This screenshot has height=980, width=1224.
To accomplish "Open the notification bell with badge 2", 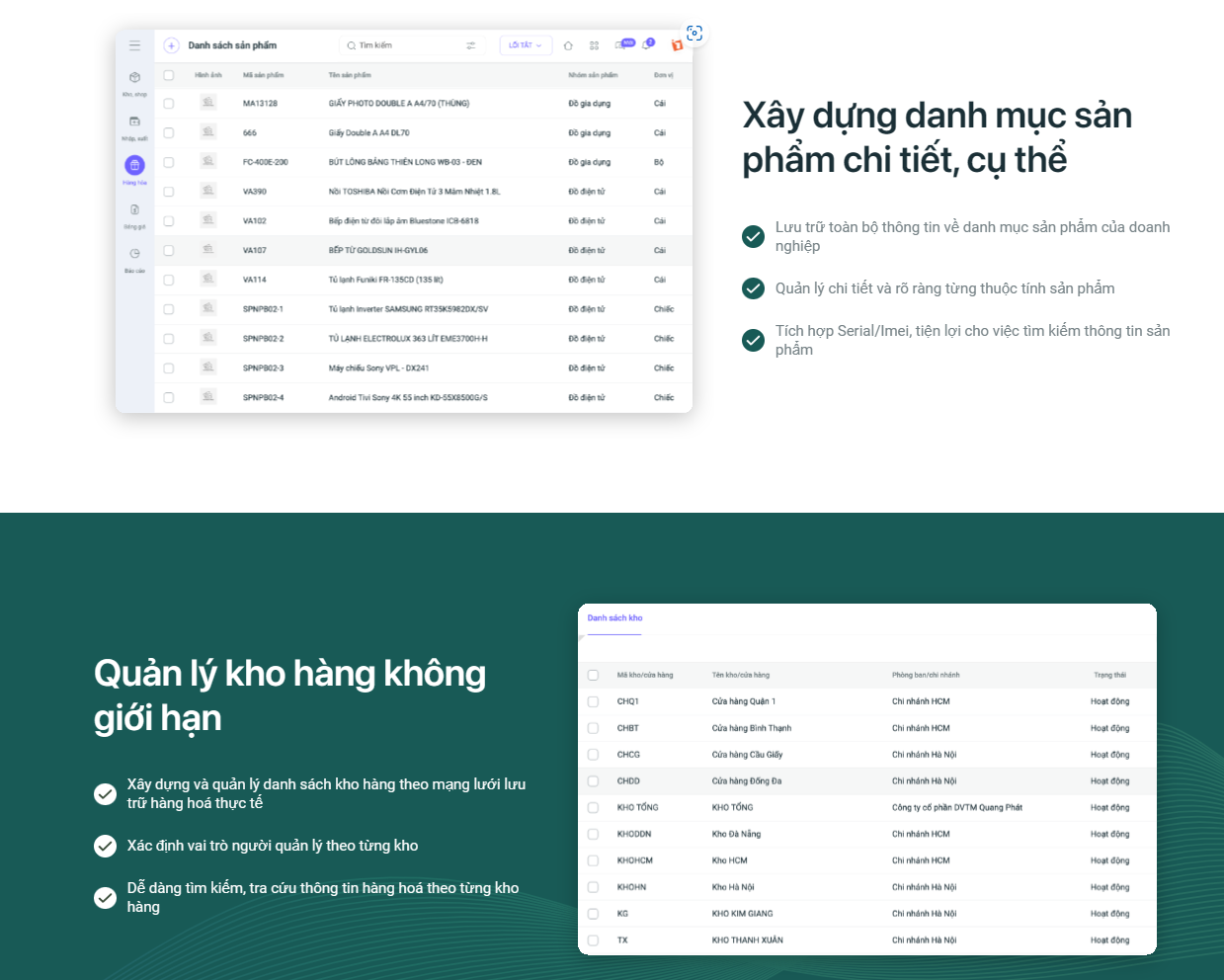I will tap(648, 43).
